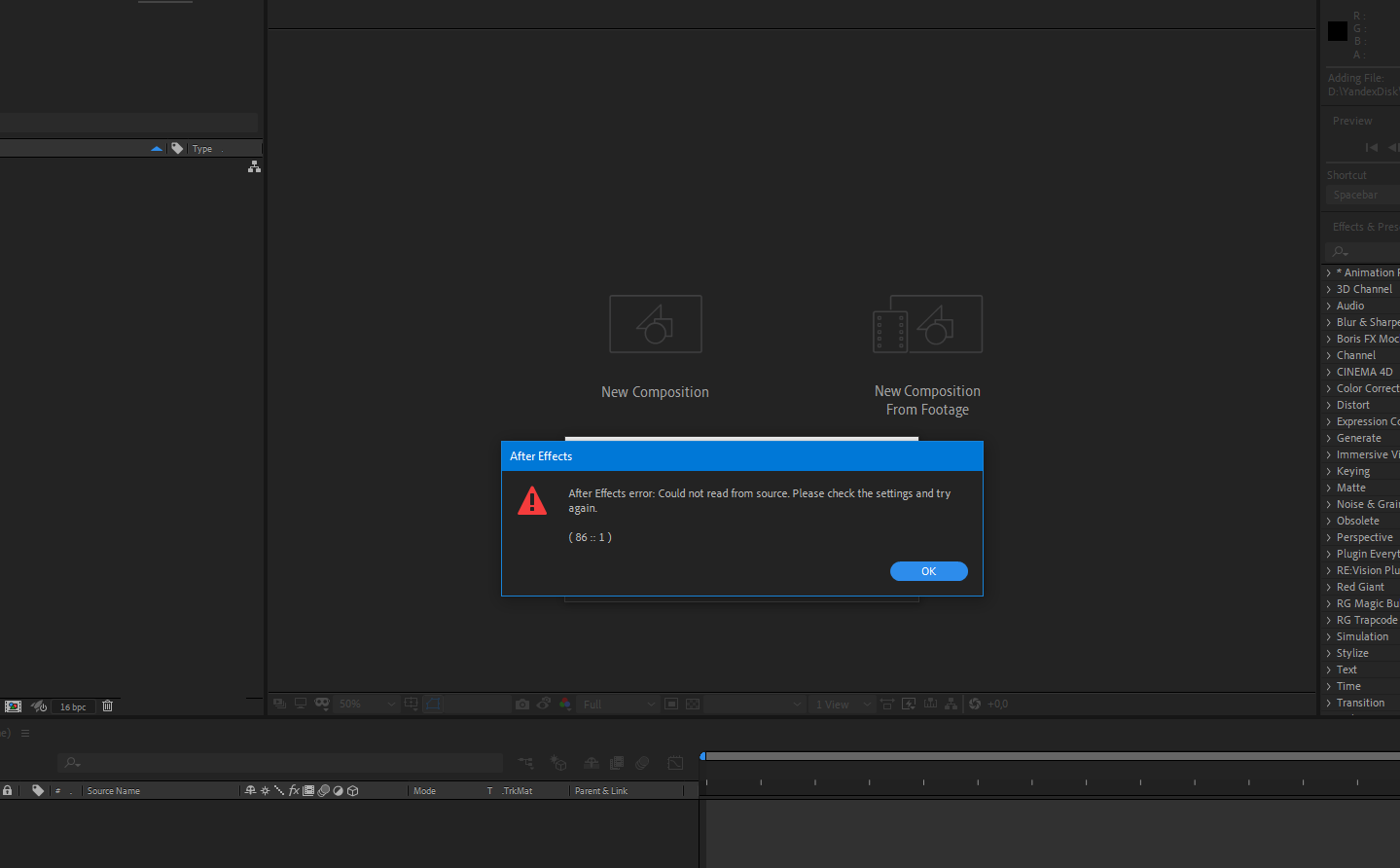Click the black color swatch in Info panel
Screen dimensions: 1400x868
pos(1338,31)
